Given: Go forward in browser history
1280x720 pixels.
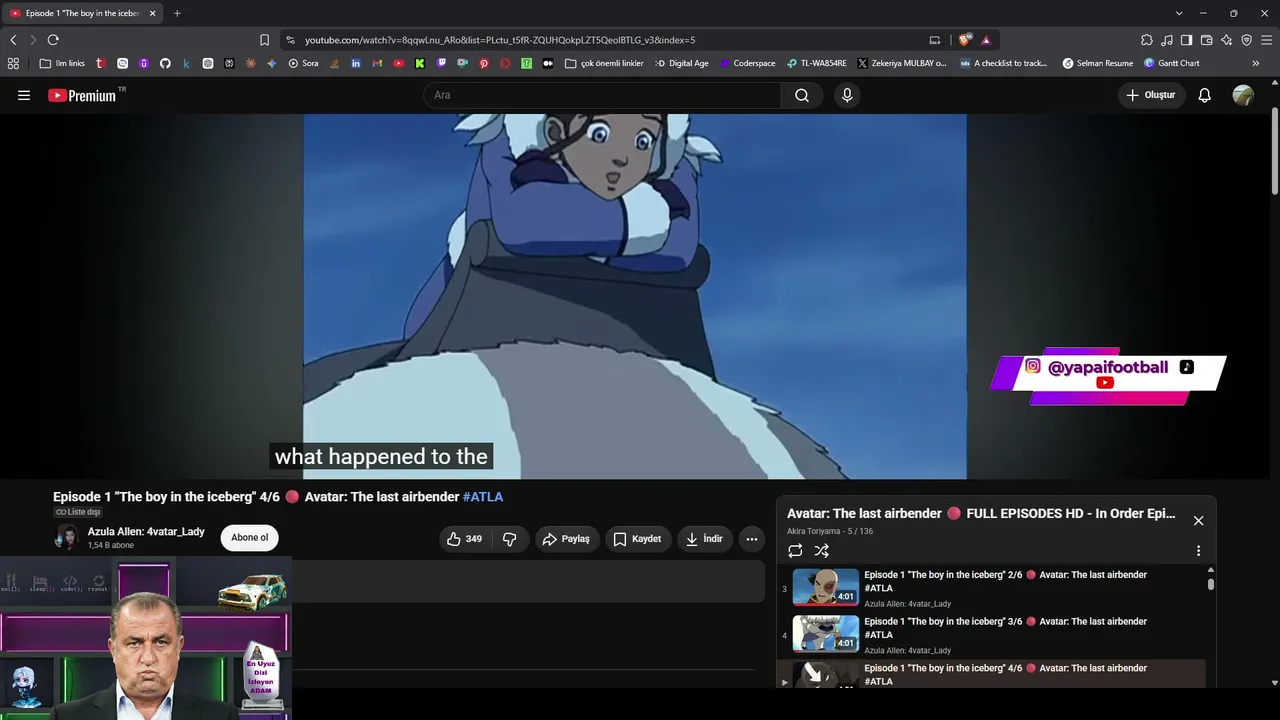Looking at the screenshot, I should coord(33,40).
